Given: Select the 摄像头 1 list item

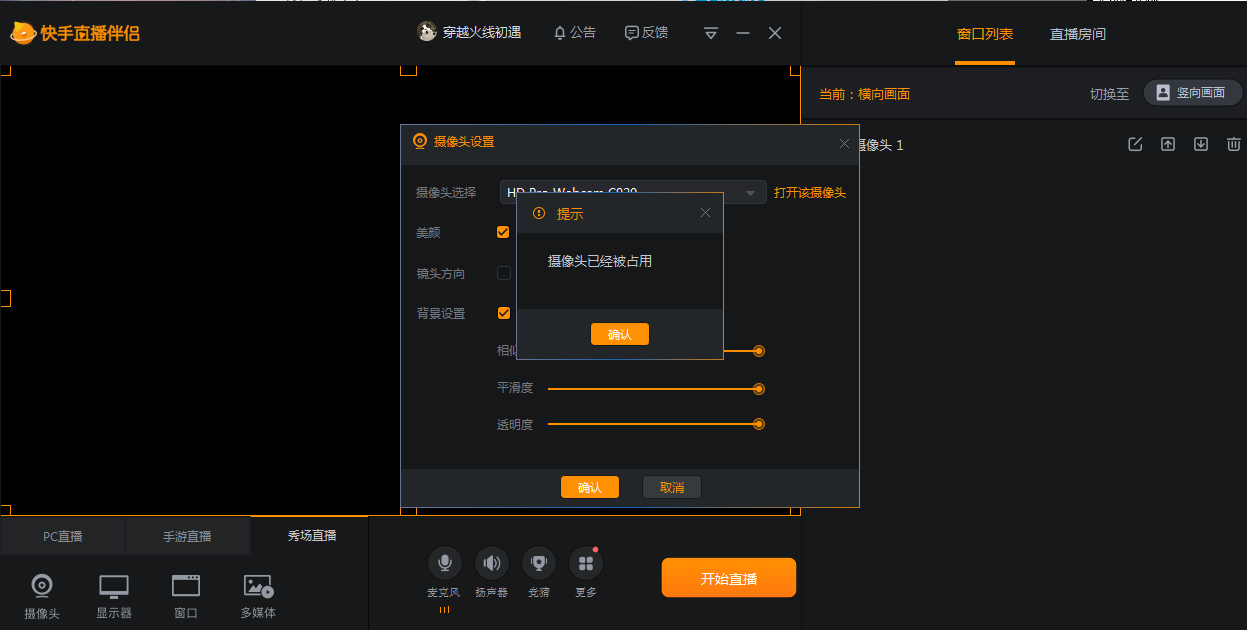Looking at the screenshot, I should tap(1024, 145).
